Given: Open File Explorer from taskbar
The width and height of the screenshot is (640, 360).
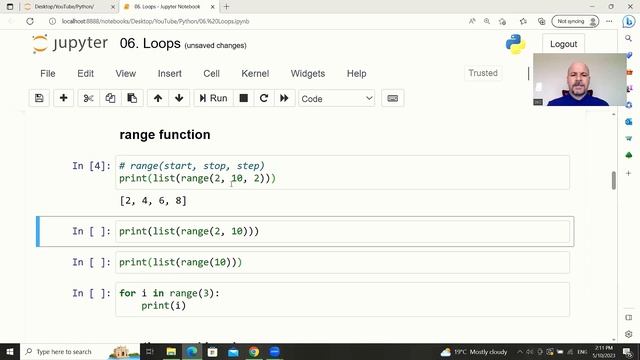Looking at the screenshot, I should coord(171,352).
